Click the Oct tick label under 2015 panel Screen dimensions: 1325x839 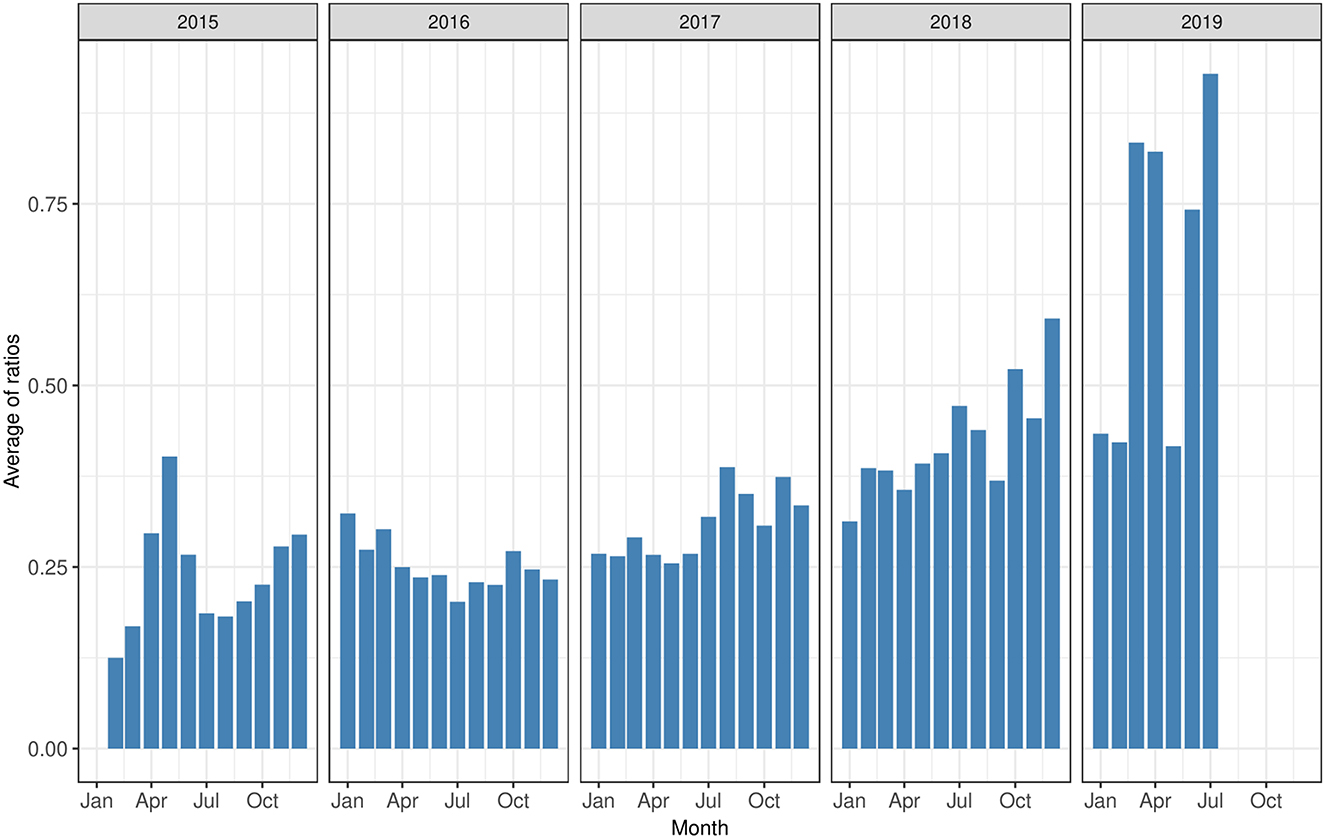262,802
